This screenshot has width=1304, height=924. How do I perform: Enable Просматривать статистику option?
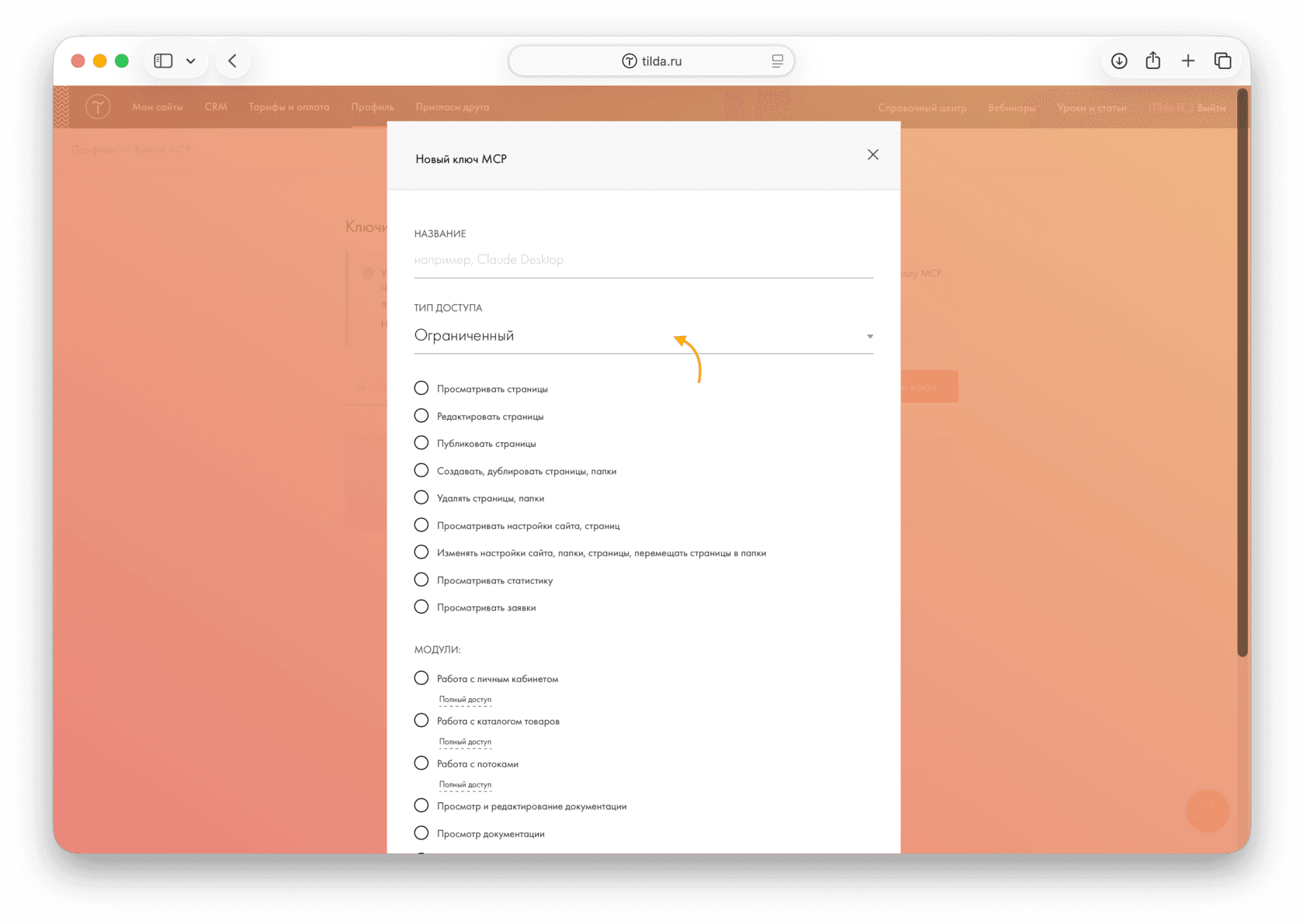(421, 580)
